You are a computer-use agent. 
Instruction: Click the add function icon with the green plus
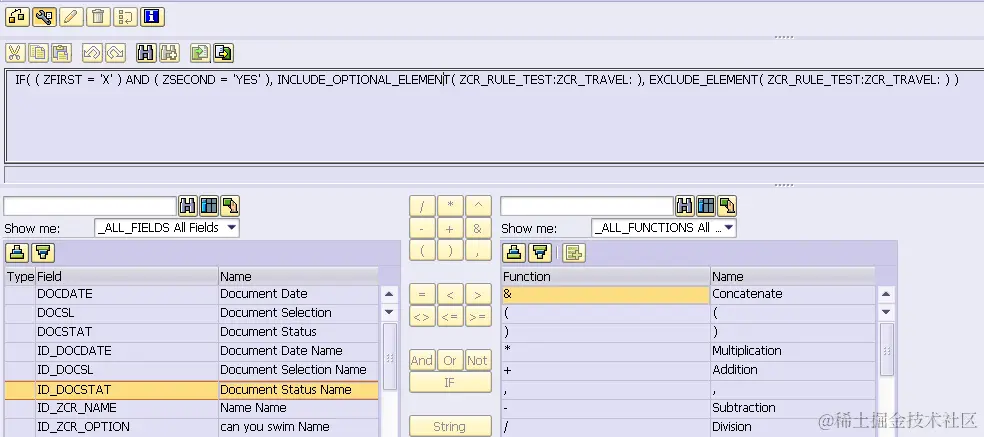pyautogui.click(x=573, y=252)
